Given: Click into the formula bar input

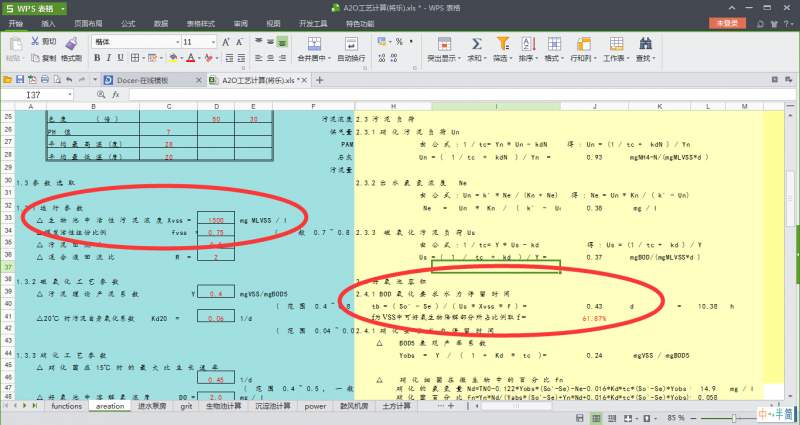Looking at the screenshot, I should 461,95.
